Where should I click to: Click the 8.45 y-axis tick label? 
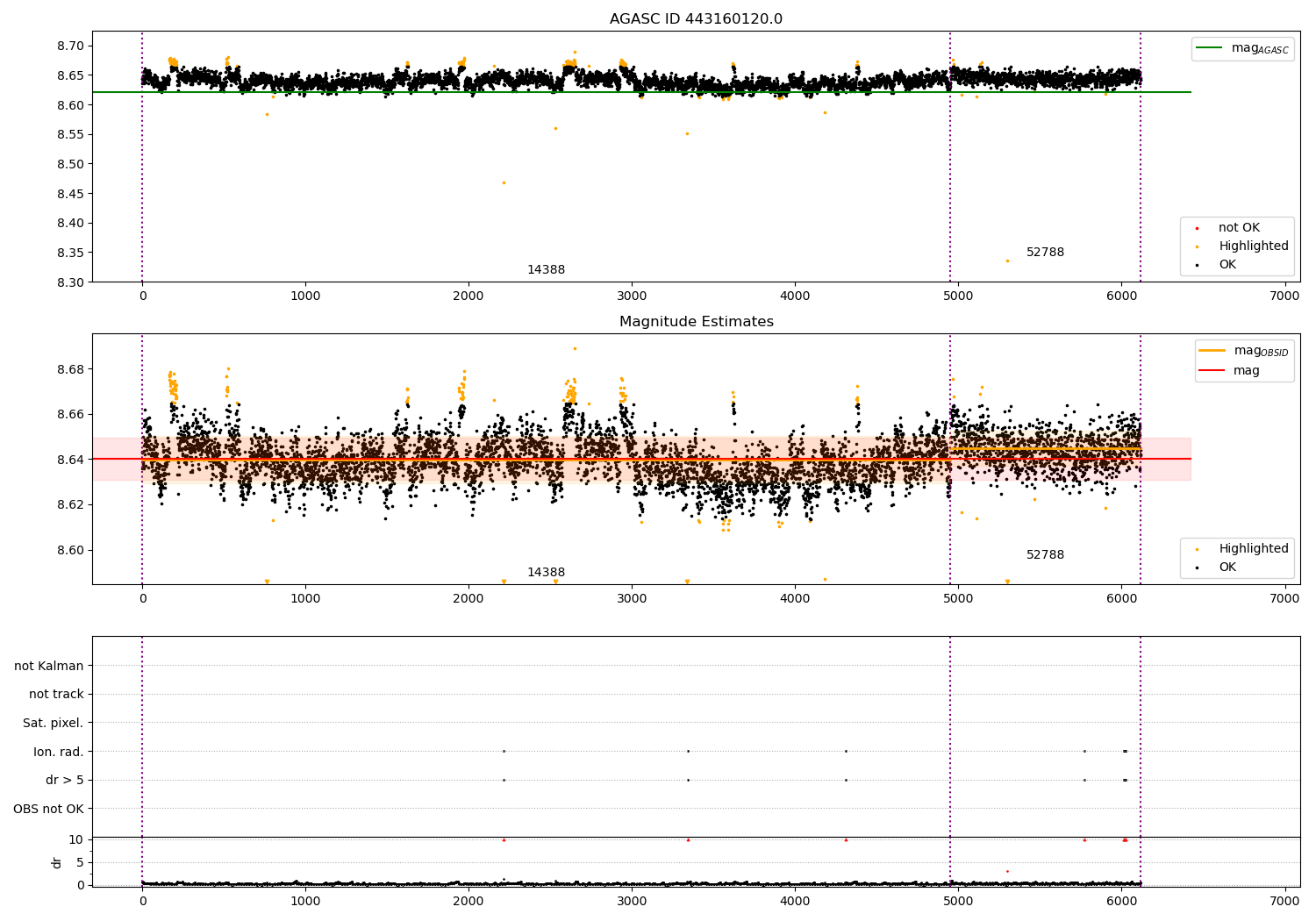(70, 194)
